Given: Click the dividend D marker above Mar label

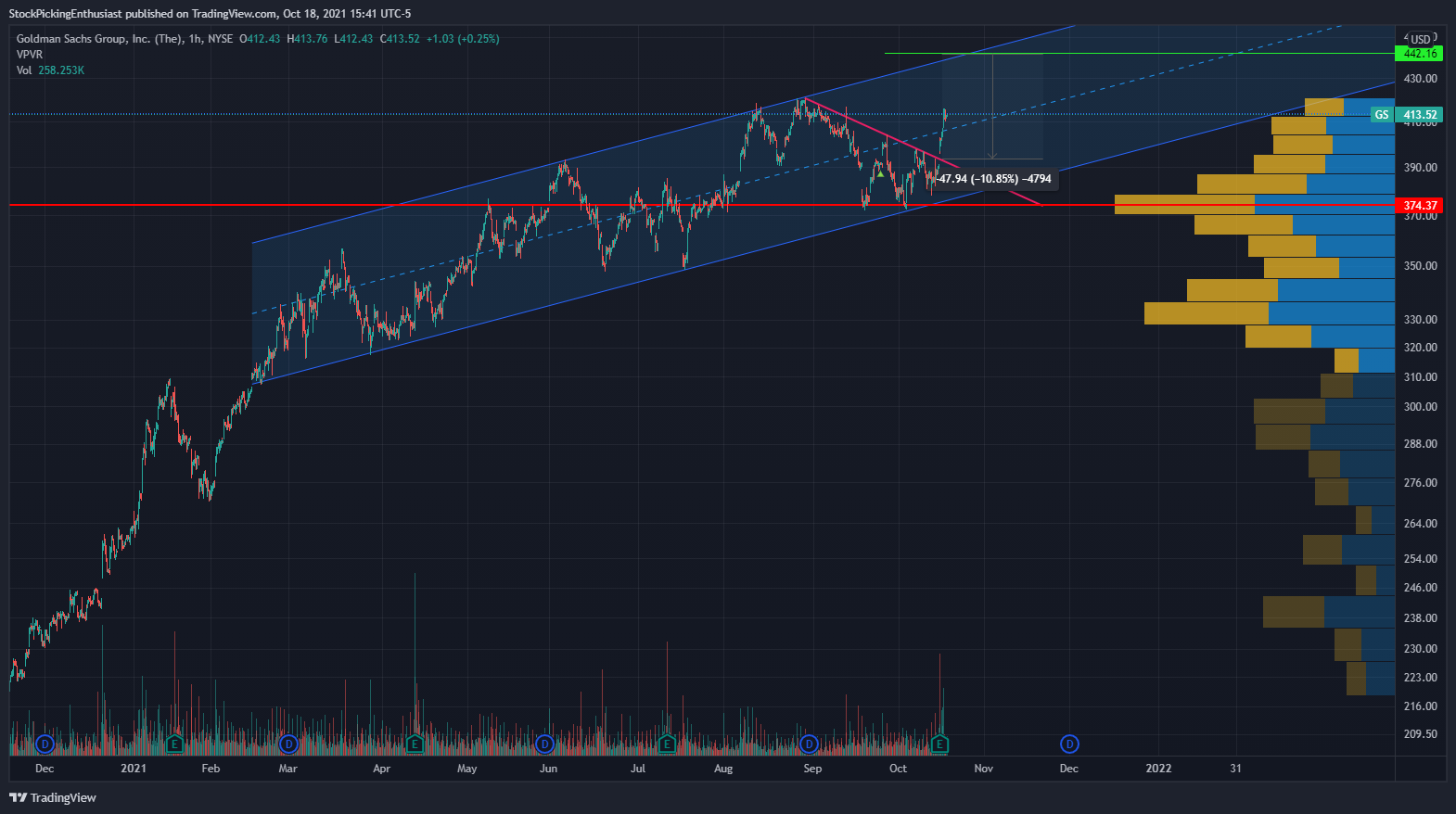Looking at the screenshot, I should pos(288,744).
